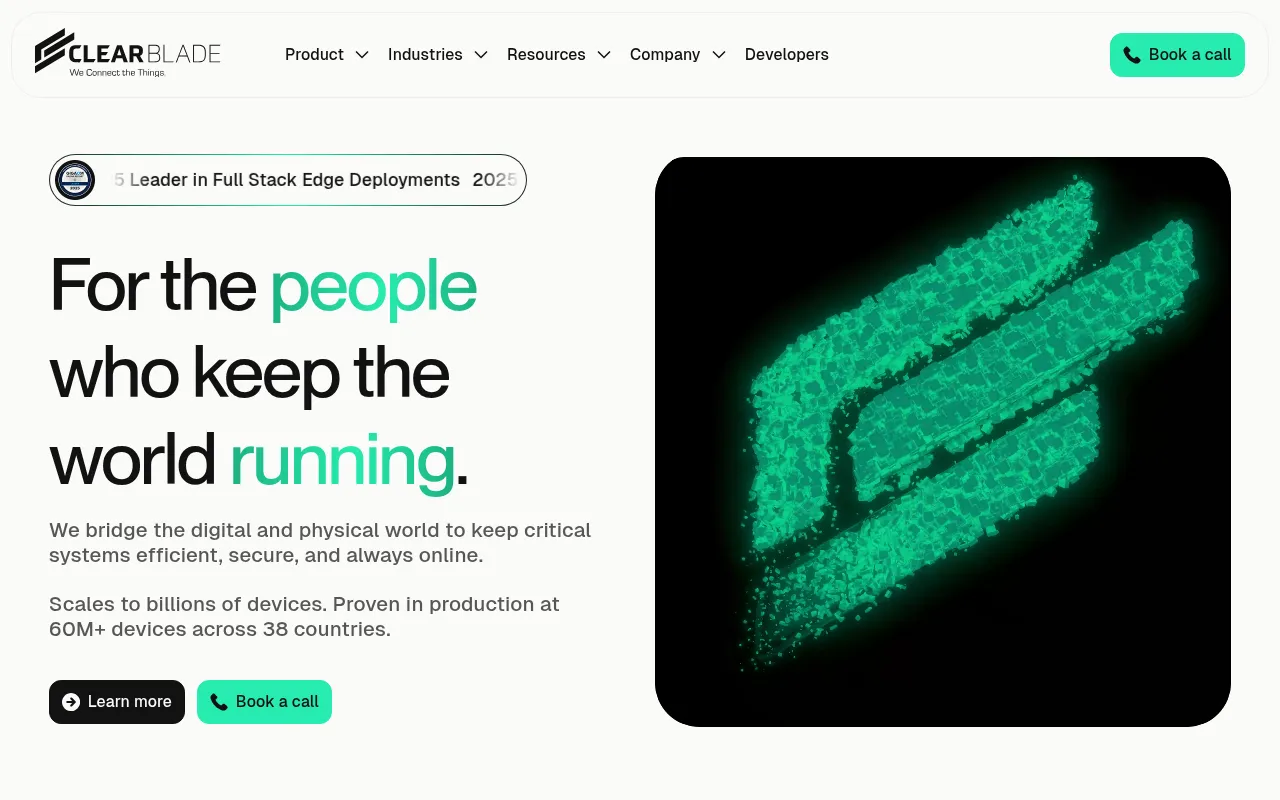Expand the Resources chevron arrow
1280x800 pixels.
click(604, 55)
